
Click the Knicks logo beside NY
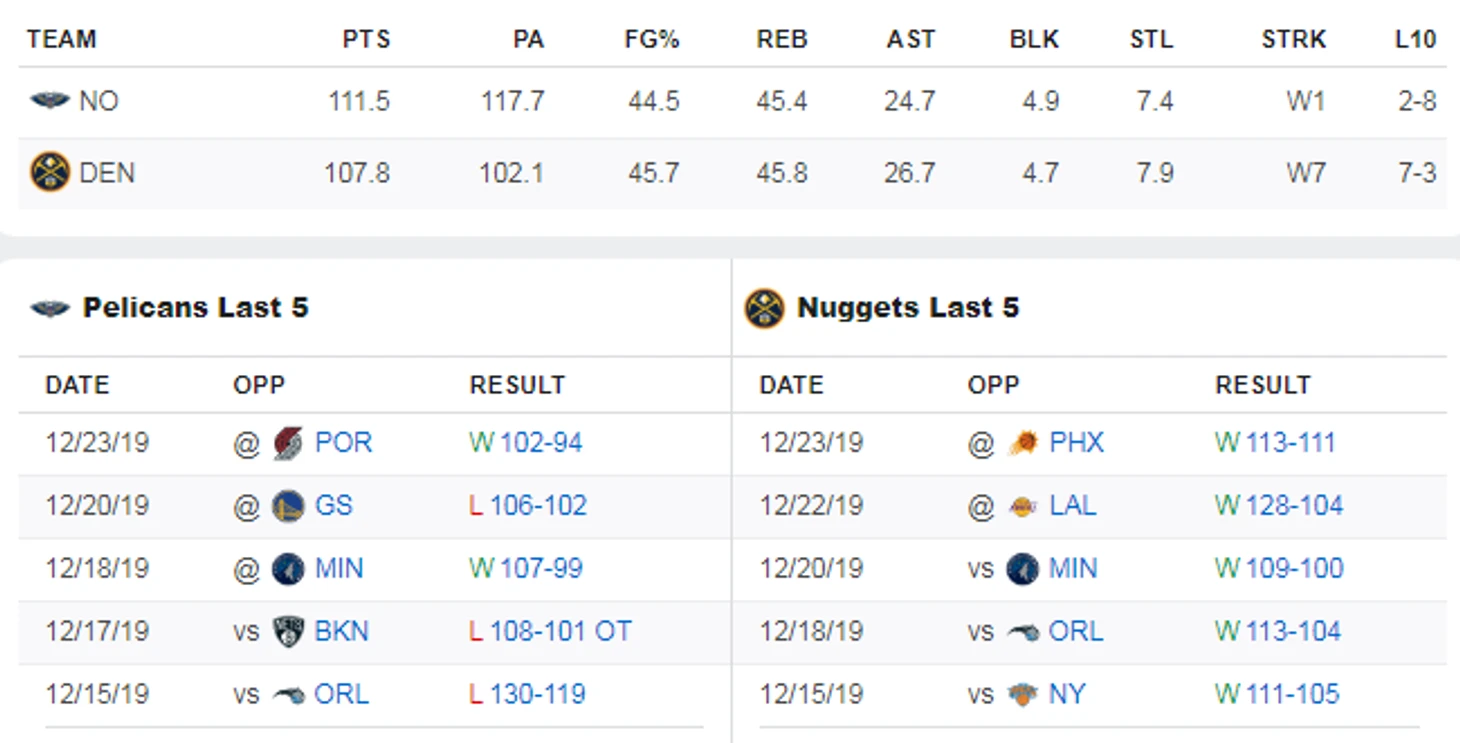1022,695
